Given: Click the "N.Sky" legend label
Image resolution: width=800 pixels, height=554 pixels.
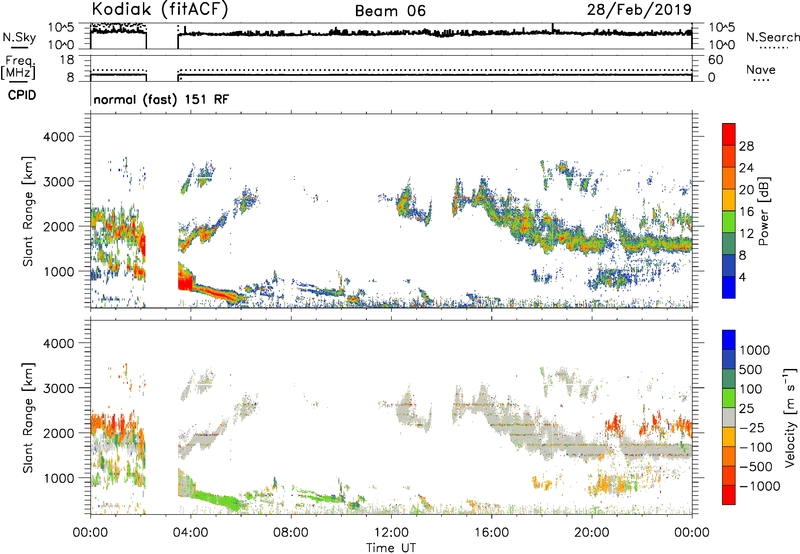Looking at the screenshot, I should (19, 37).
